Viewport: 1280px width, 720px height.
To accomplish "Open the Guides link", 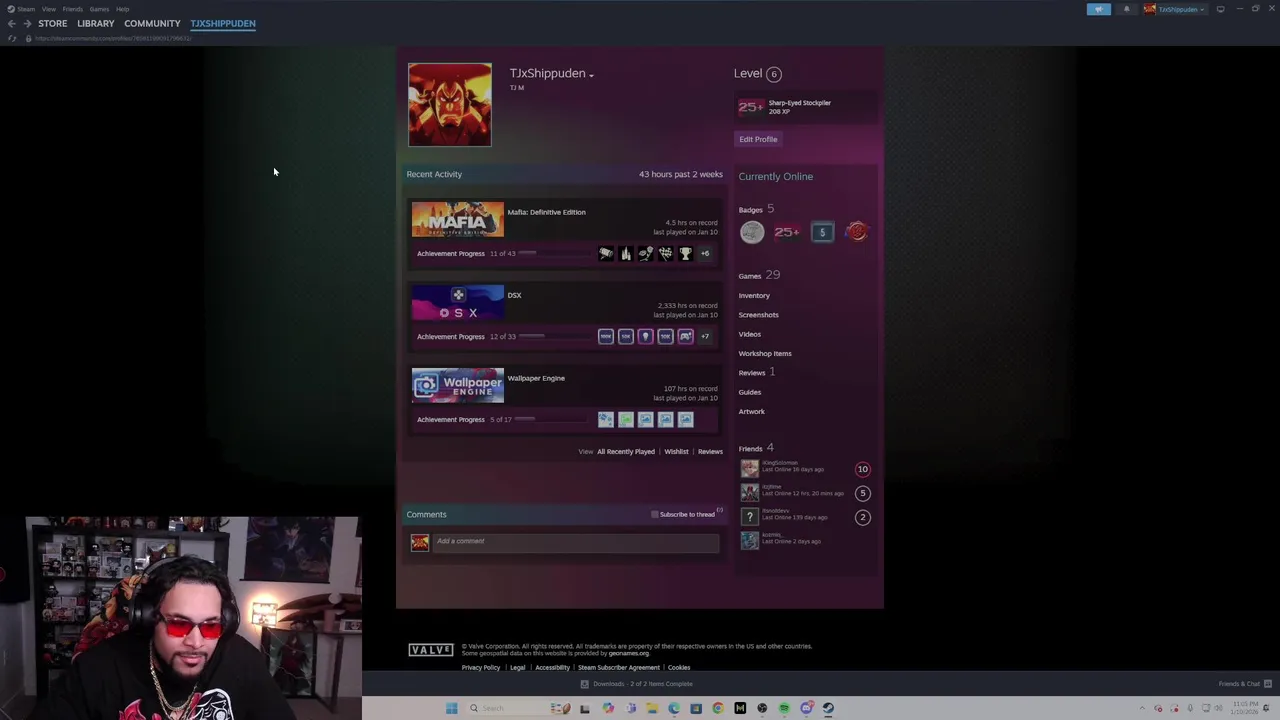I will (x=749, y=392).
